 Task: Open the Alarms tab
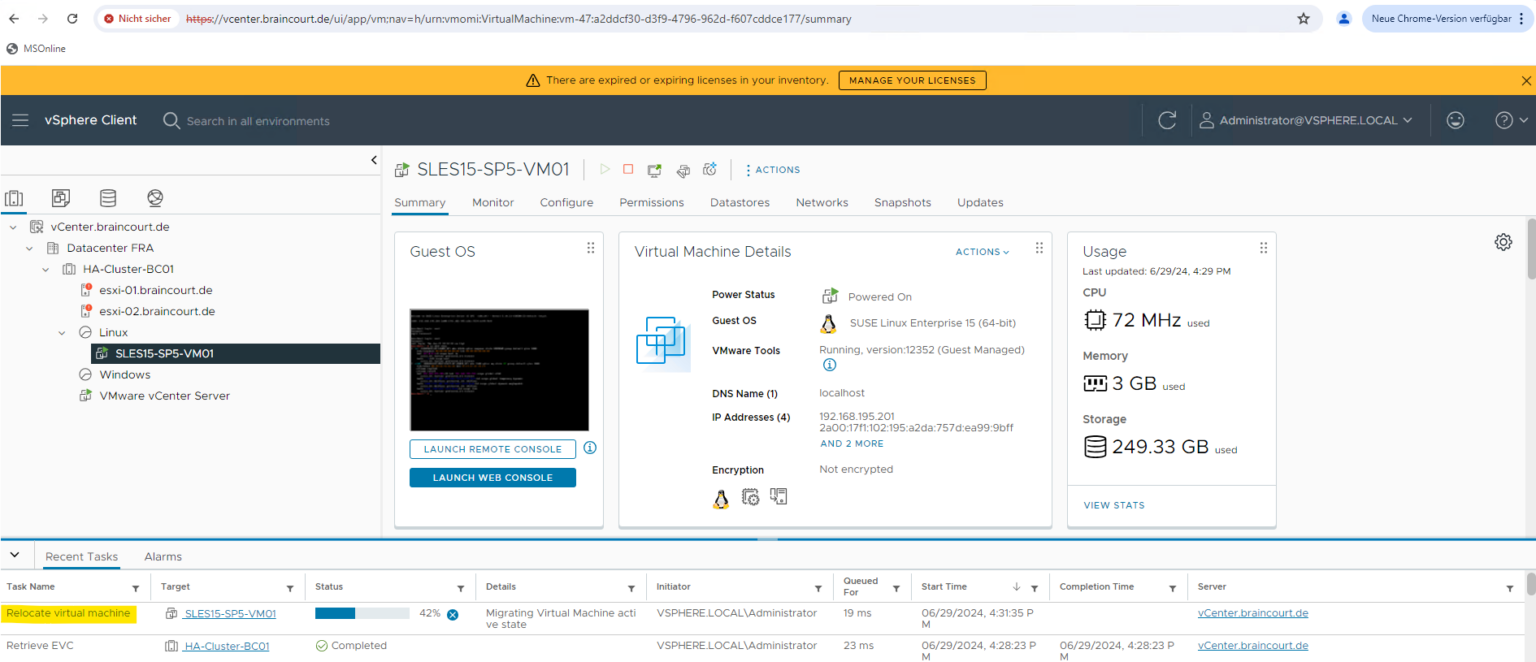pos(162,556)
